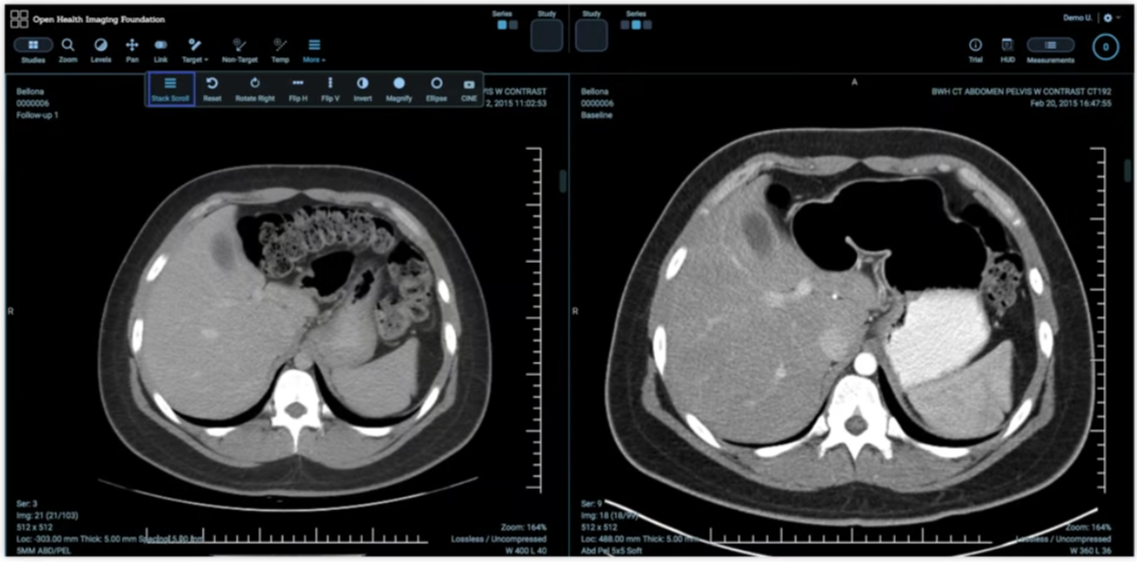Open the settings gear dropdown
The height and width of the screenshot is (562, 1137).
1111,18
